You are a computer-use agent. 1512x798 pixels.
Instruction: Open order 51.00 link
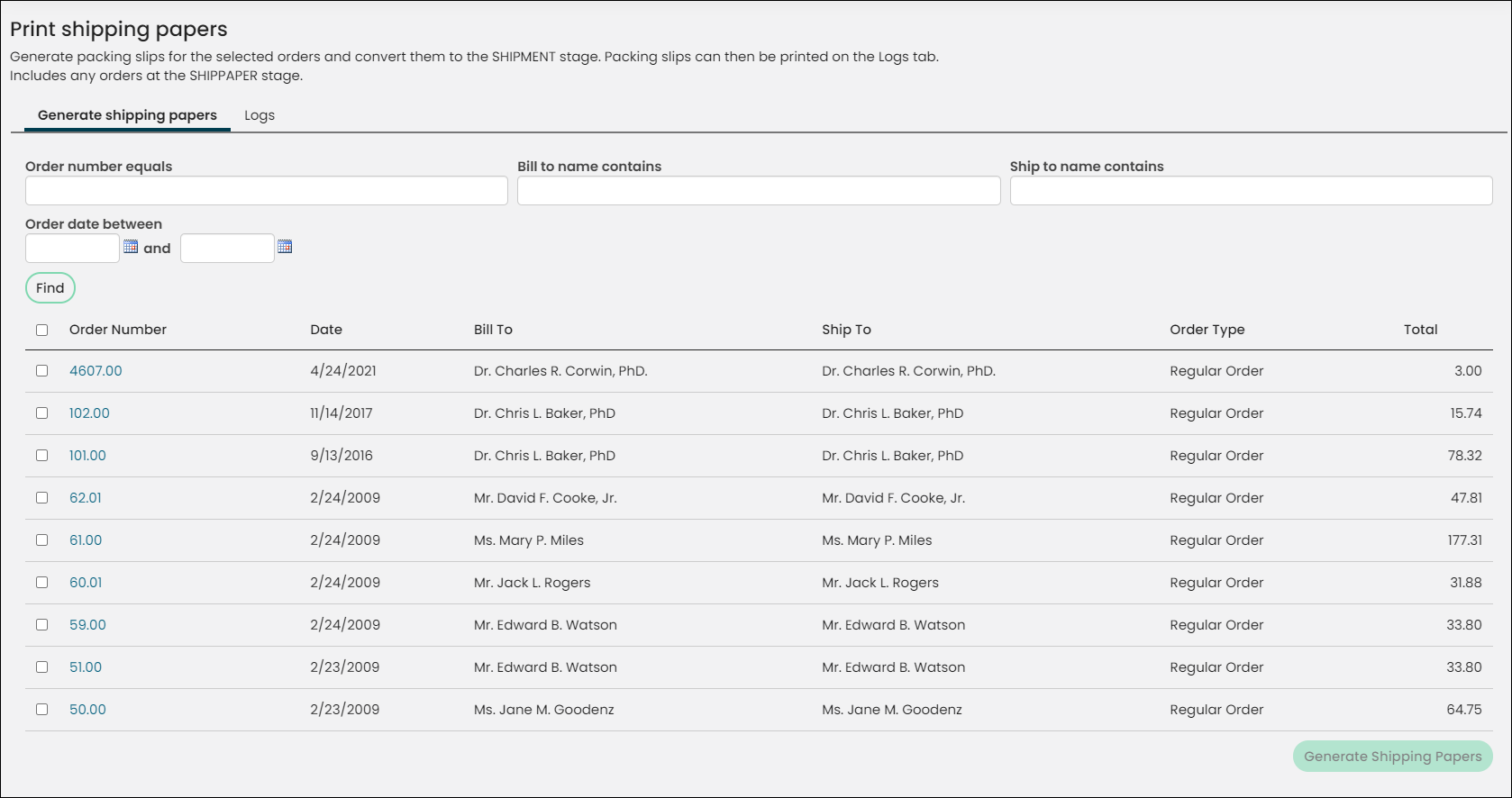click(x=86, y=667)
